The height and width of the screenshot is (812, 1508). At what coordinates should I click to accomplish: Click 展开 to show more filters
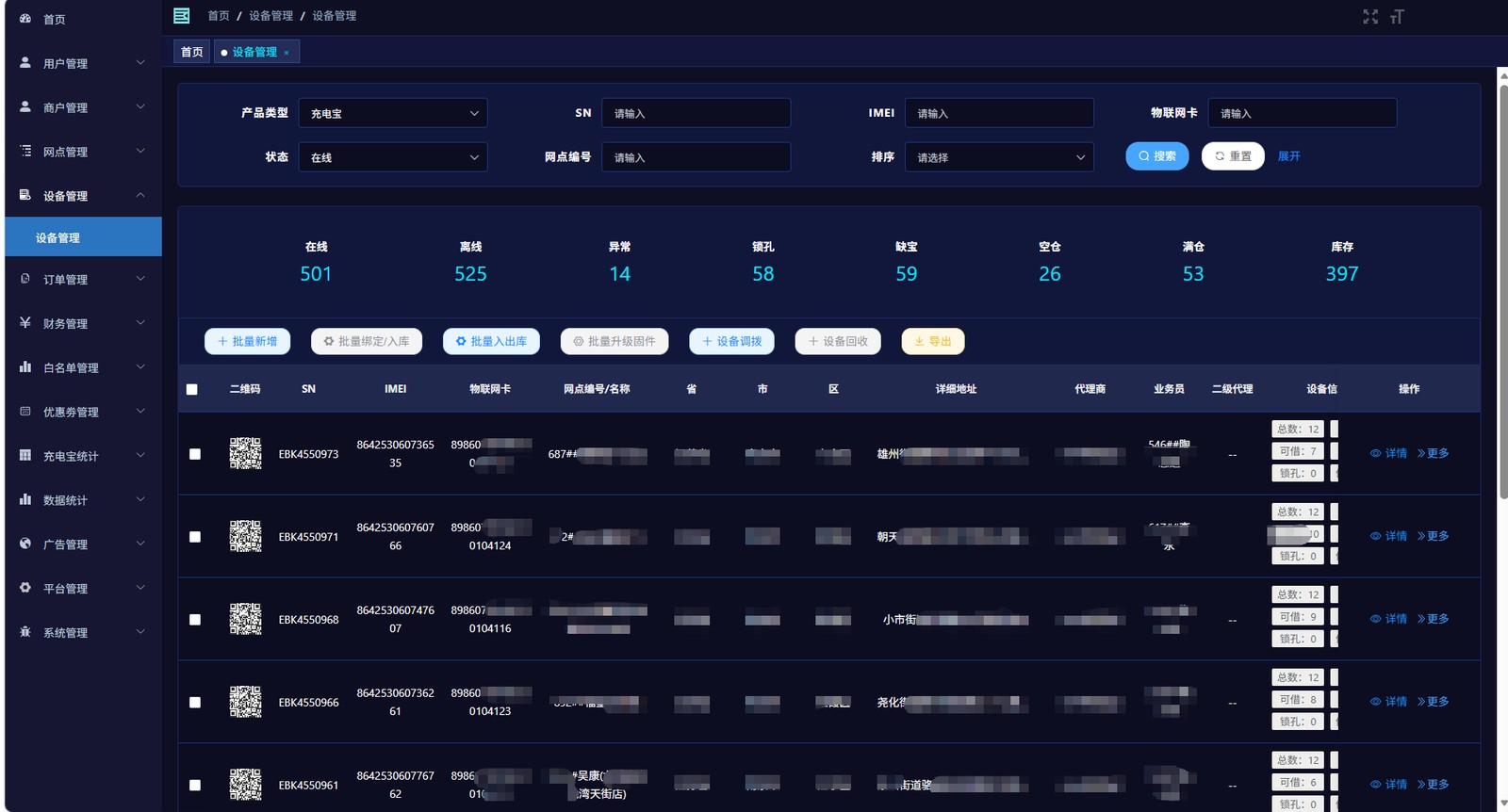pyautogui.click(x=1289, y=156)
